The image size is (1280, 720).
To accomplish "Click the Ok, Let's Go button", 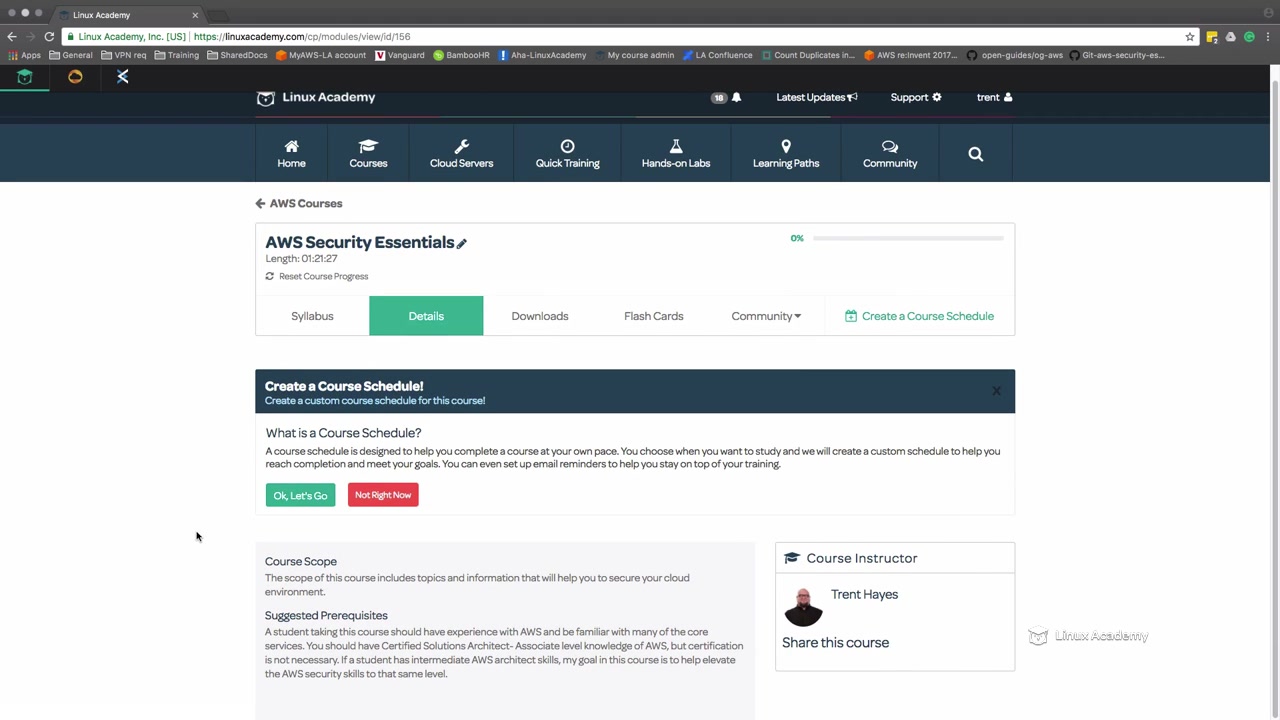I will click(x=300, y=495).
